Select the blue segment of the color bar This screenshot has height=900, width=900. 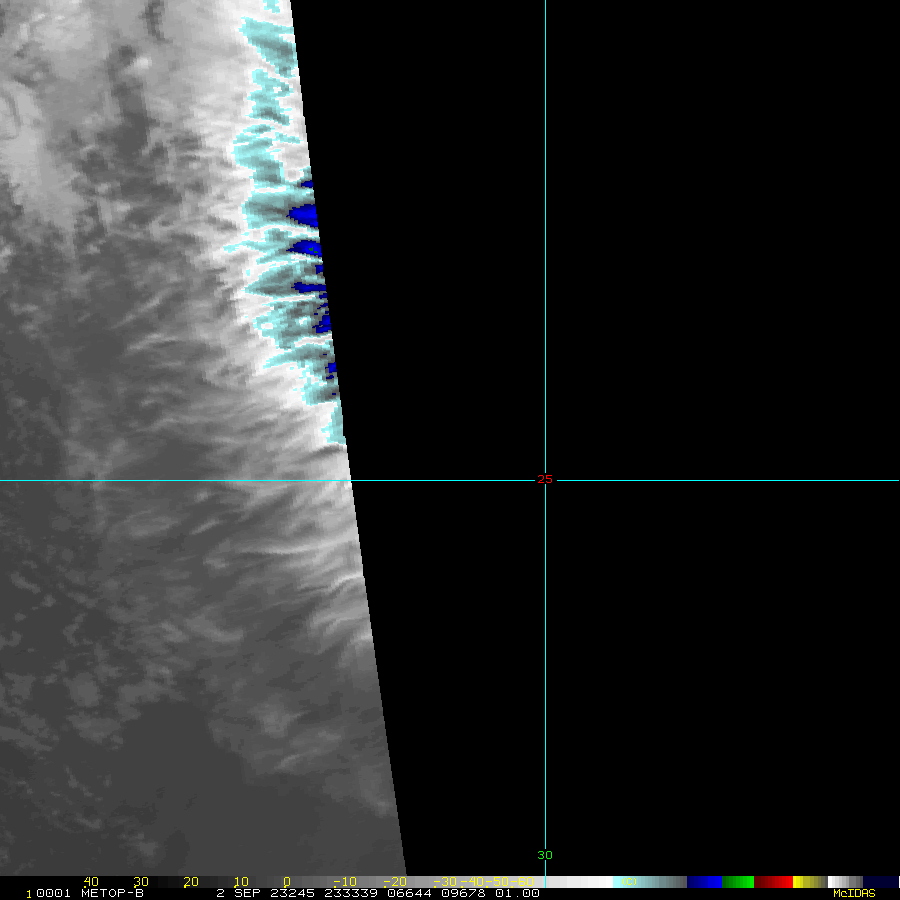click(x=704, y=882)
